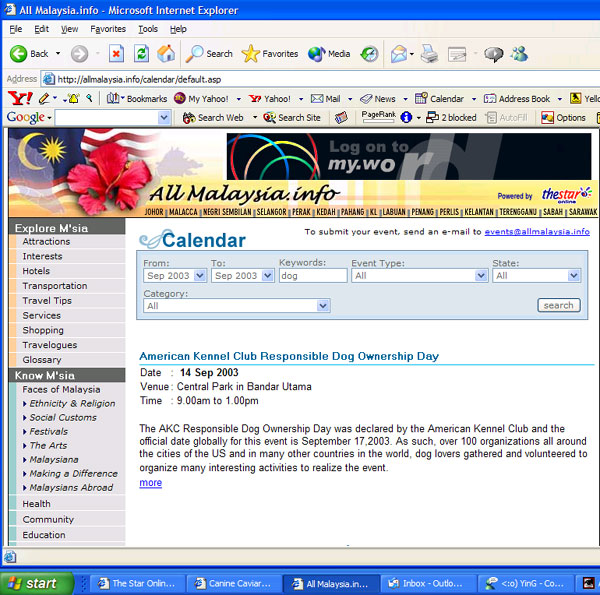This screenshot has height=595, width=600.
Task: Open Yahoo! News toolbar button
Action: (378, 99)
